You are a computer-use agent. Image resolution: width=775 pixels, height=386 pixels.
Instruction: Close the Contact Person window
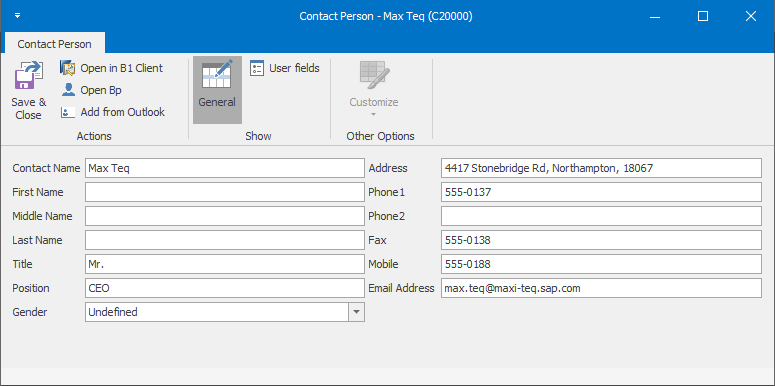click(x=750, y=16)
